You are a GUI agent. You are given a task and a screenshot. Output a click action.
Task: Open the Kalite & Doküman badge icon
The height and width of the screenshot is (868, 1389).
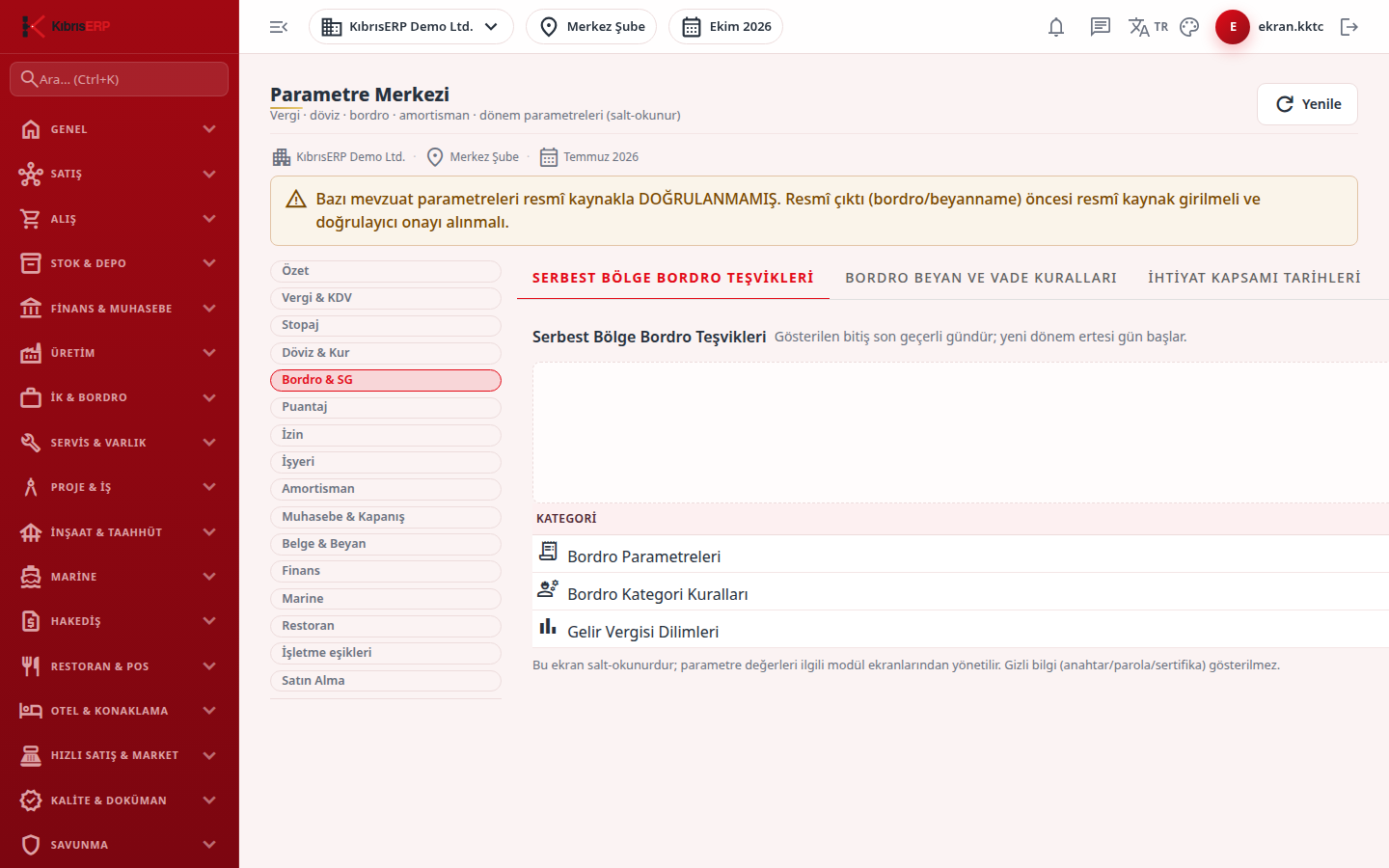pos(31,800)
